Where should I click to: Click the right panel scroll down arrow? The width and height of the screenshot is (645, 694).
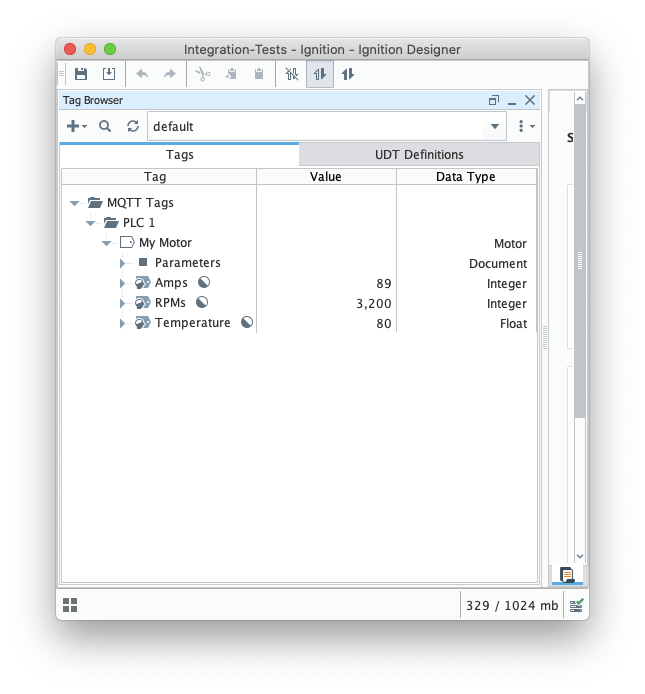580,556
